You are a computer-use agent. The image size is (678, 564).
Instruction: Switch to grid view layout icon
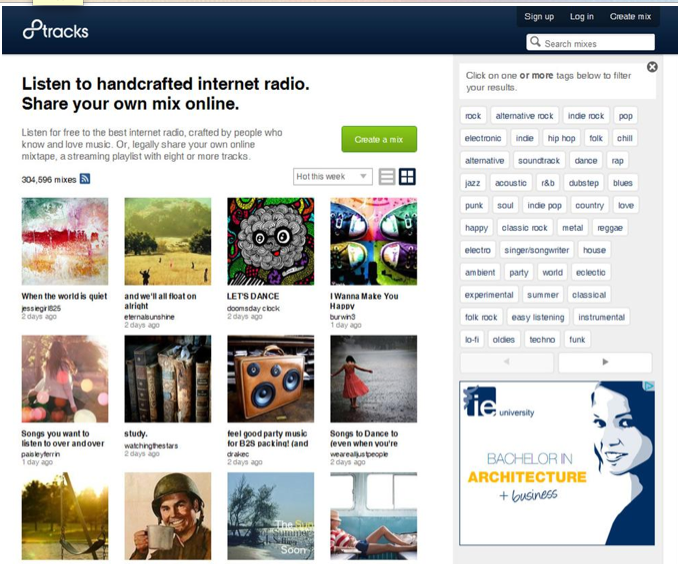(407, 176)
